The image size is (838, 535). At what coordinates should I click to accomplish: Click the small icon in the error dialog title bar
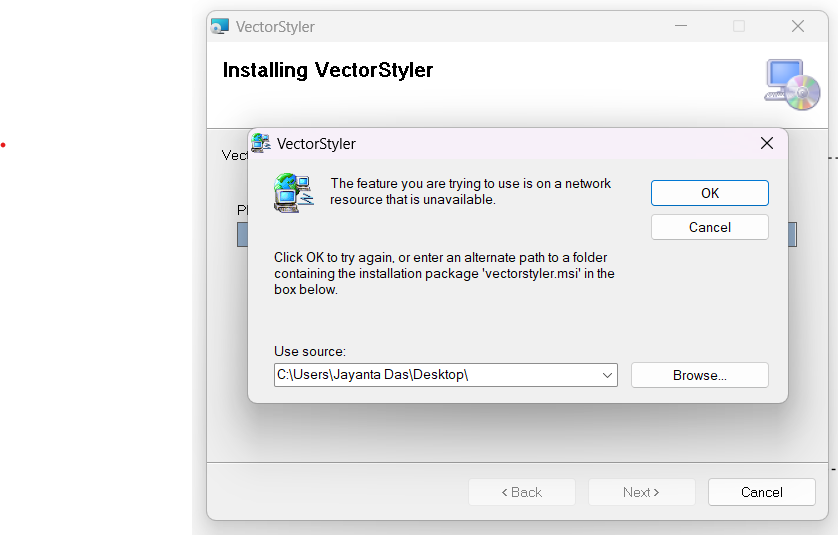pos(261,143)
